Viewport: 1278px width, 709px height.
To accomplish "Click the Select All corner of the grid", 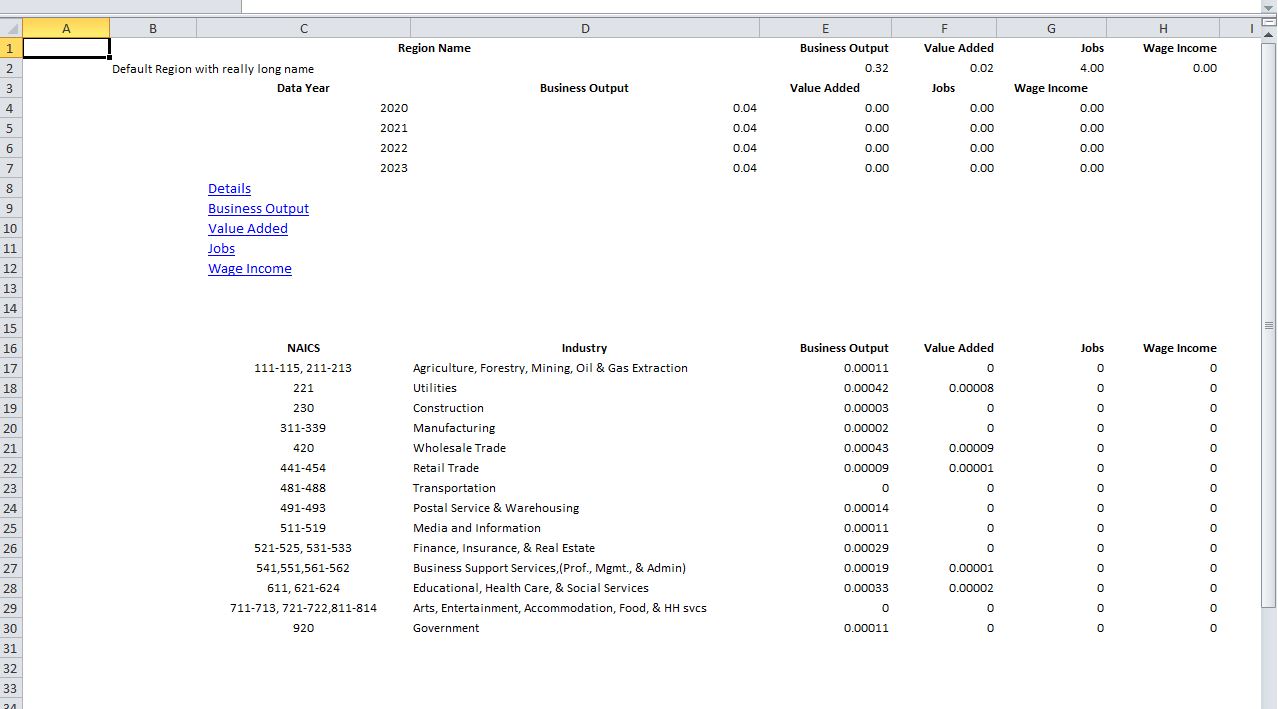I will pyautogui.click(x=11, y=28).
